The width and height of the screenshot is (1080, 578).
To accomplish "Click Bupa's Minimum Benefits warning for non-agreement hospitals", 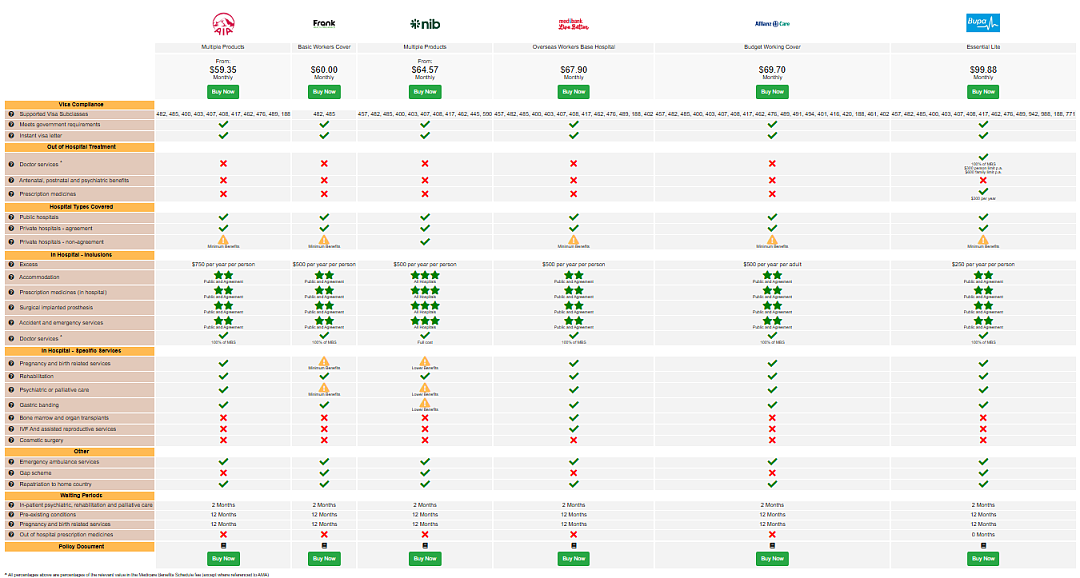I will (983, 240).
